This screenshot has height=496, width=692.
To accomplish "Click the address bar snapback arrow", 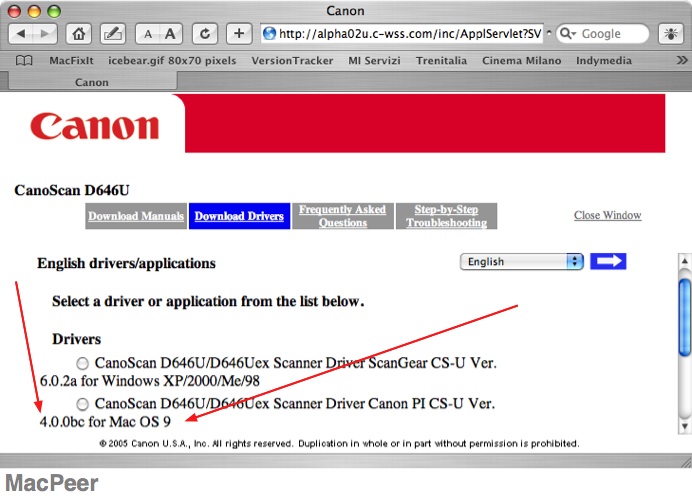I will point(549,33).
